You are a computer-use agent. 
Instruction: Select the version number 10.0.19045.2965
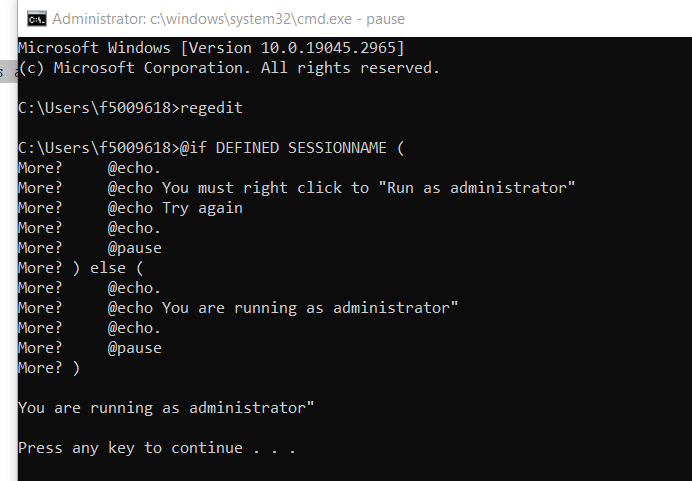click(331, 48)
